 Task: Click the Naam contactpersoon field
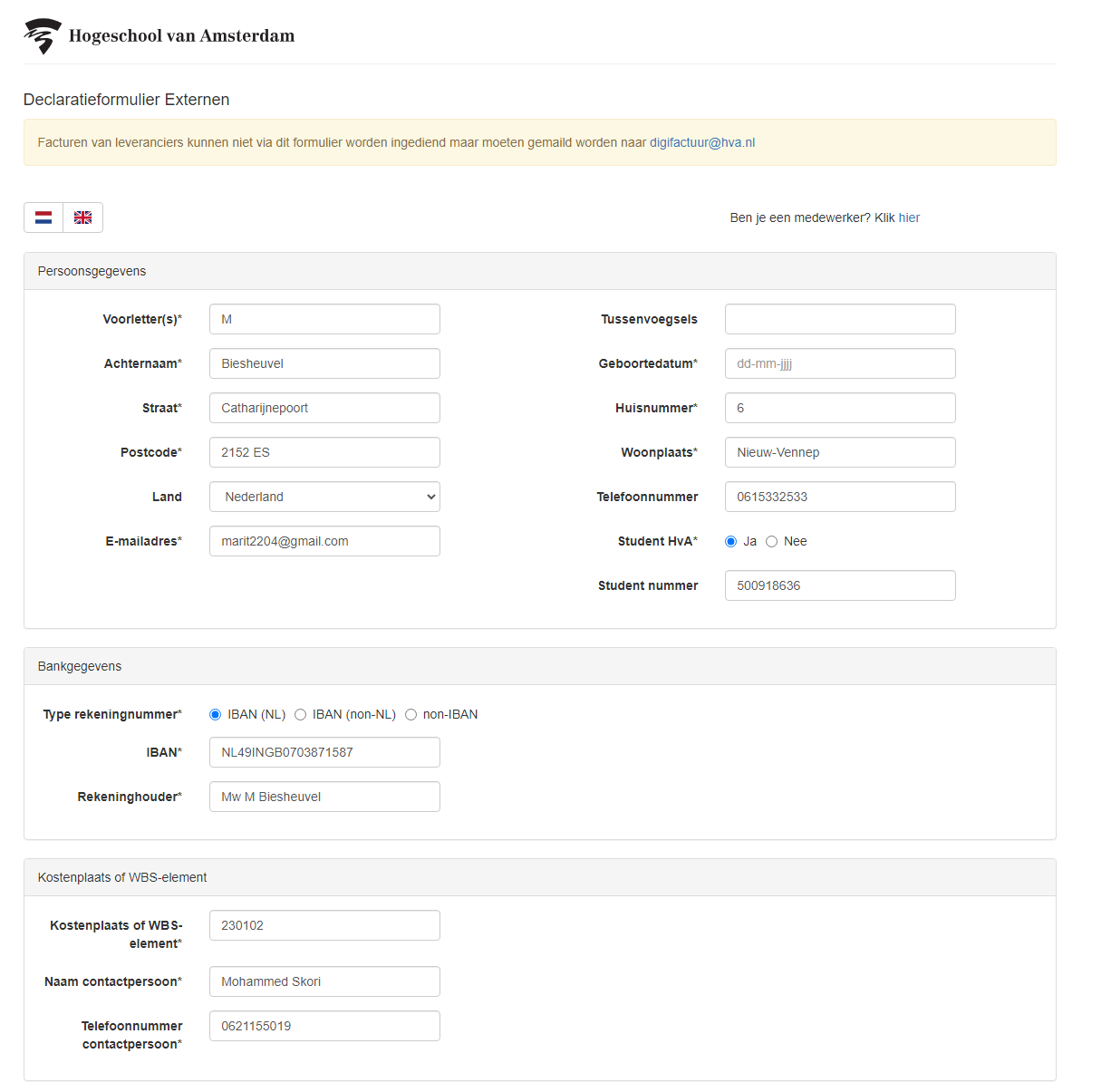click(324, 981)
